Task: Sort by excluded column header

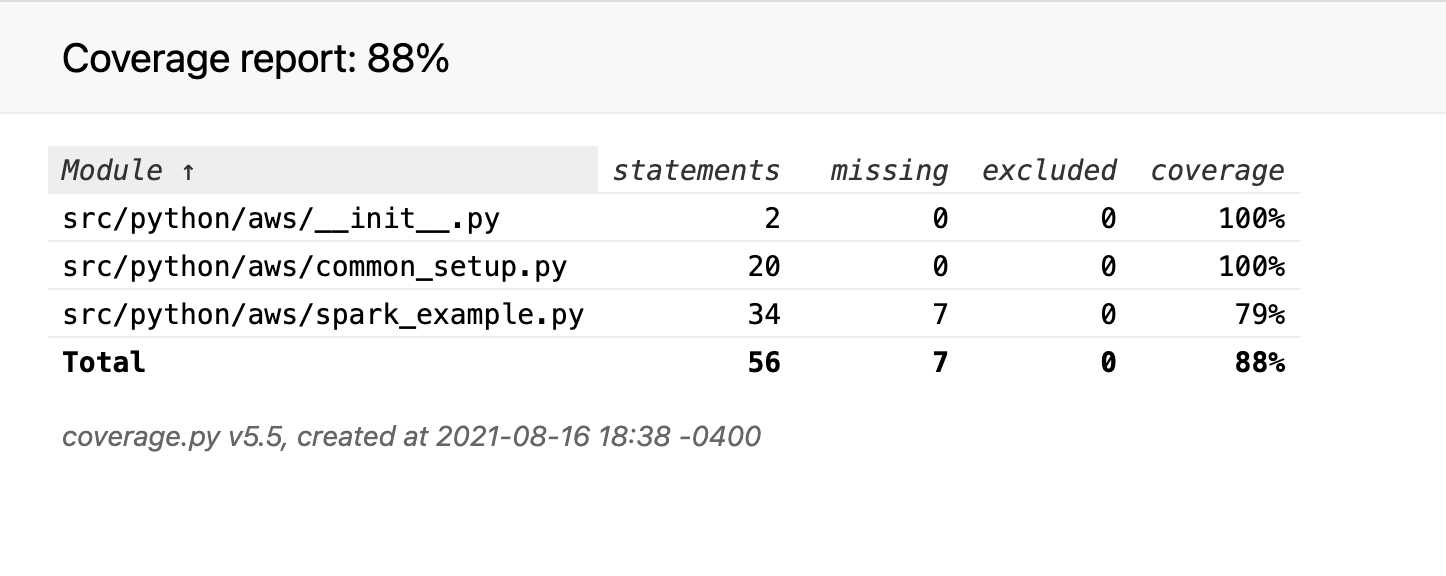Action: coord(1049,170)
